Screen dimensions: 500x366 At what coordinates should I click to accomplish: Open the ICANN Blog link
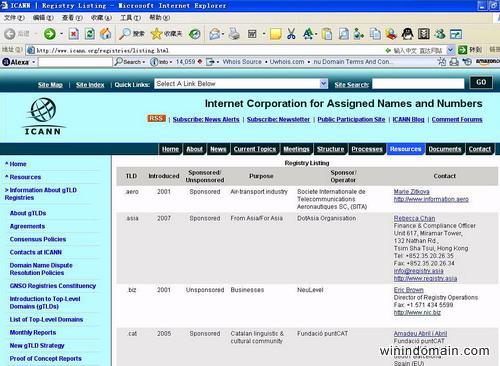(408, 119)
